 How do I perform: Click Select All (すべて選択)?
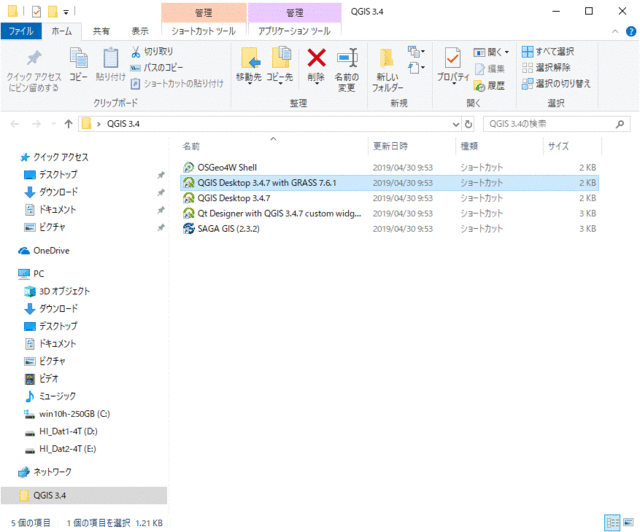(548, 52)
